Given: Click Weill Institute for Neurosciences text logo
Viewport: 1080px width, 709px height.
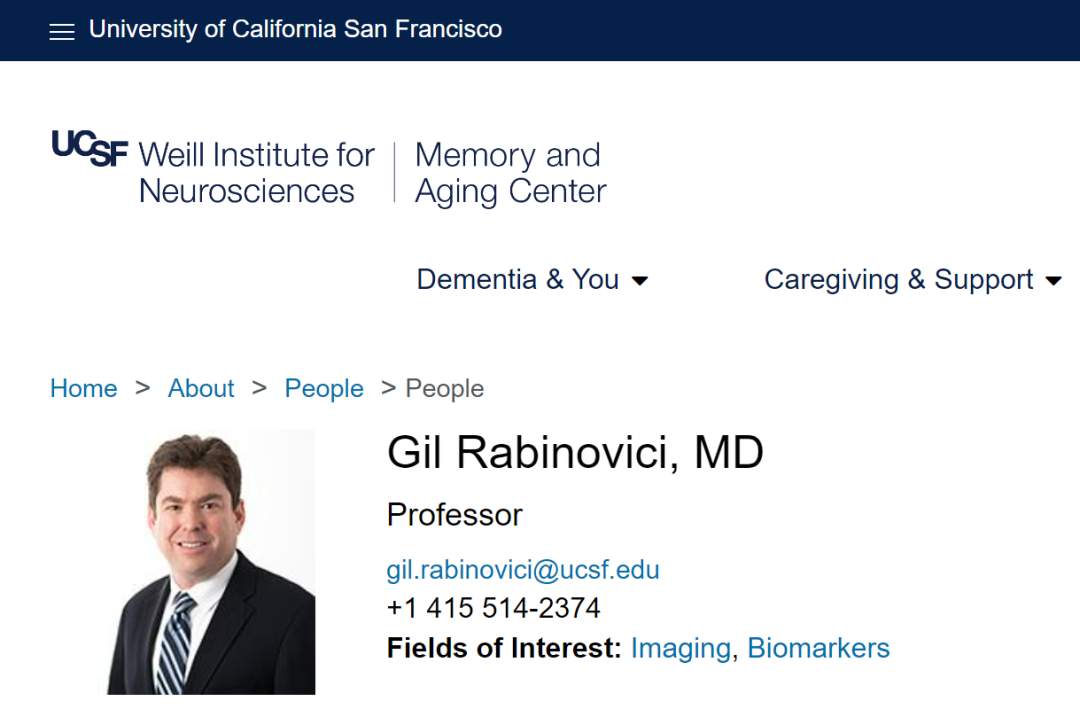Looking at the screenshot, I should point(256,172).
